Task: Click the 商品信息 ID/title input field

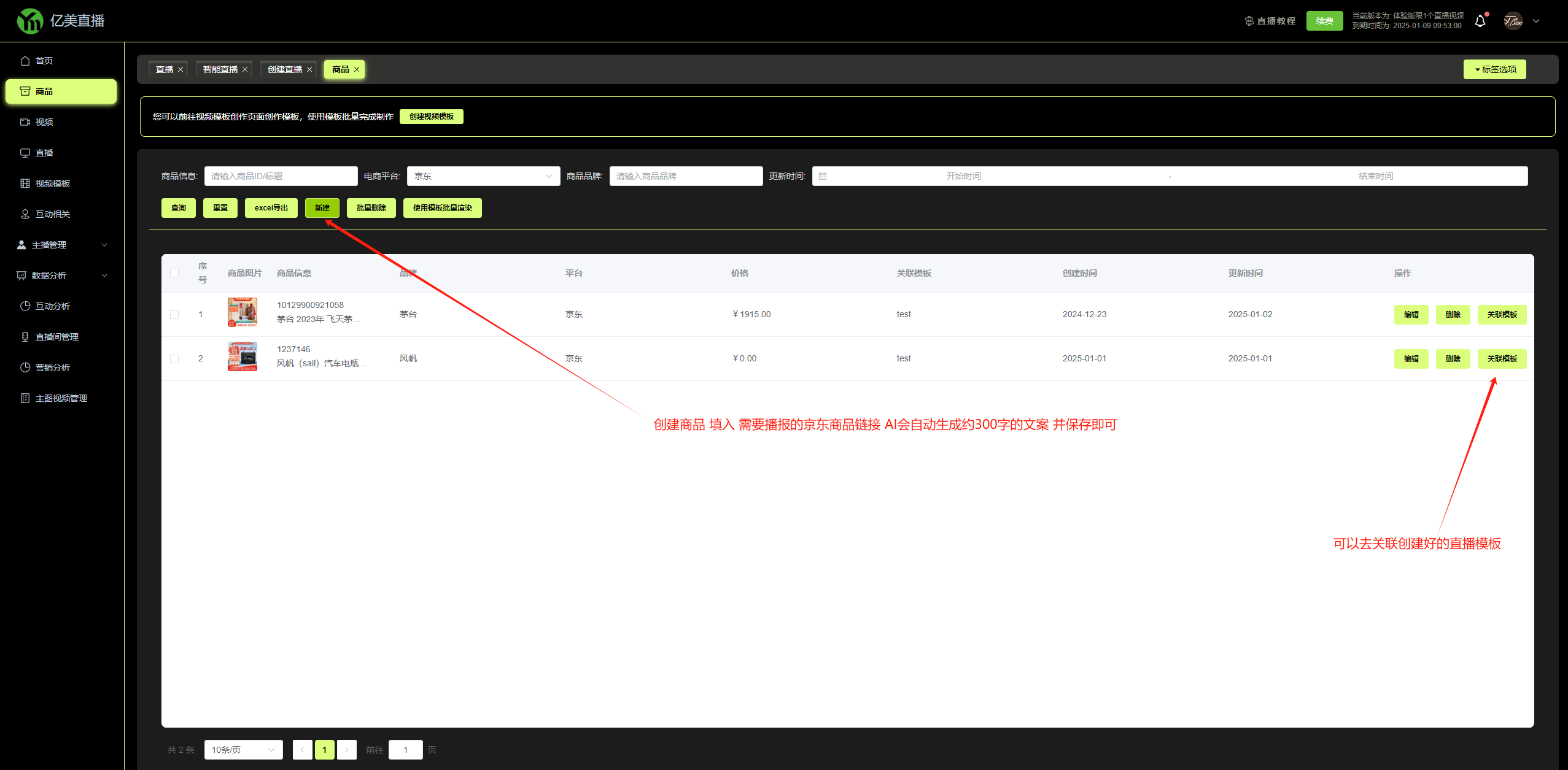Action: point(281,176)
